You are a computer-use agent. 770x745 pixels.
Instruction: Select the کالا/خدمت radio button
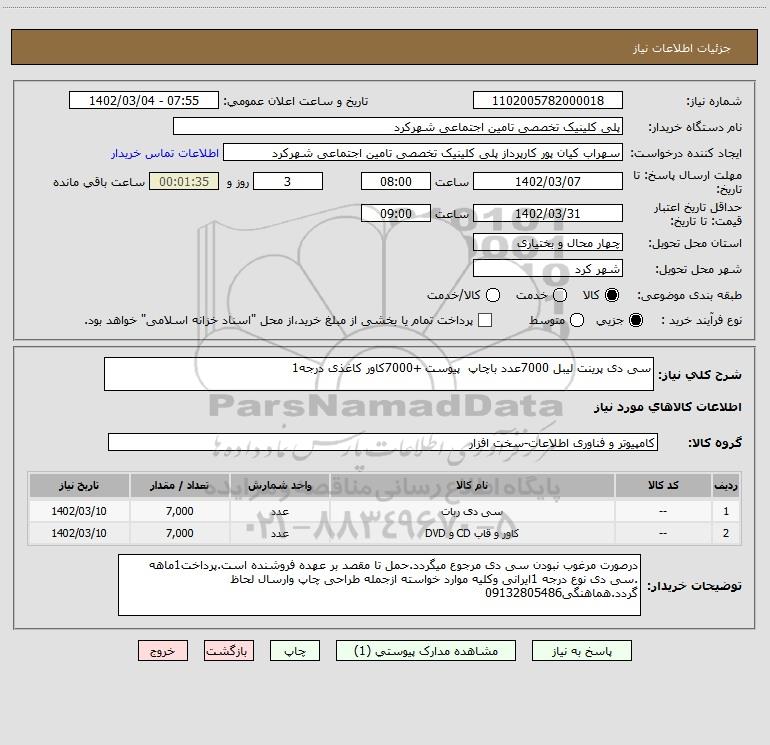pos(493,295)
